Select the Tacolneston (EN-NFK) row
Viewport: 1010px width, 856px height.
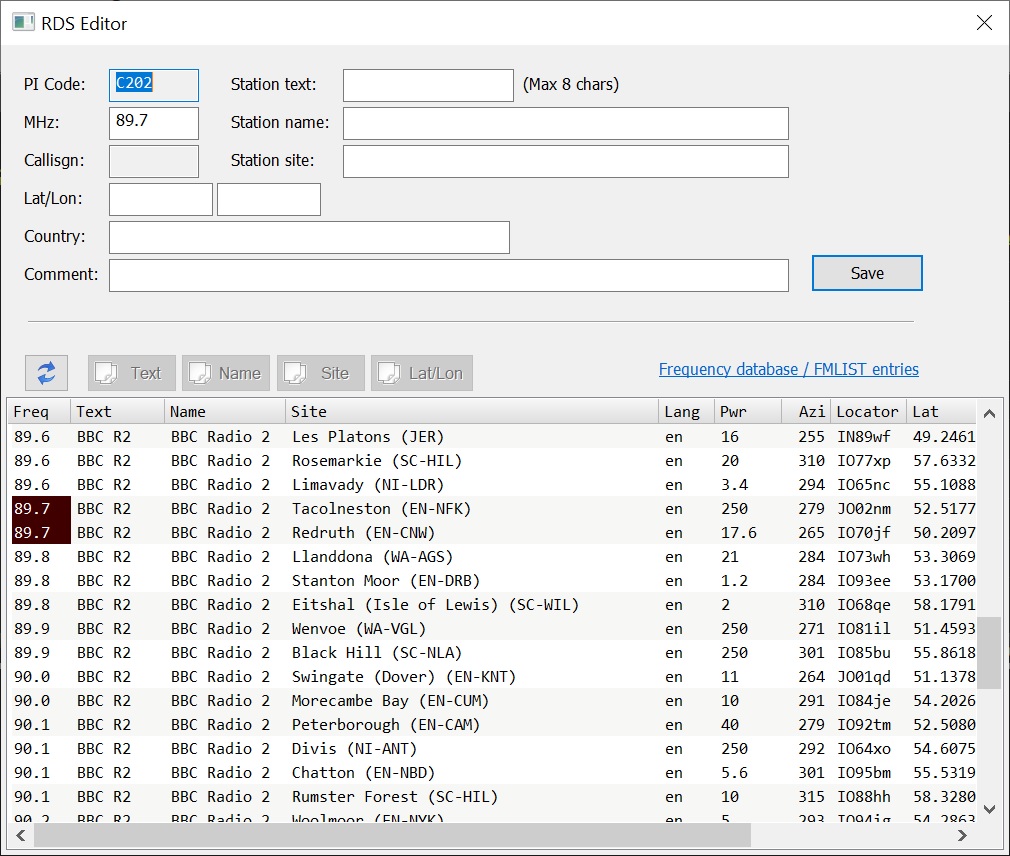pyautogui.click(x=381, y=509)
